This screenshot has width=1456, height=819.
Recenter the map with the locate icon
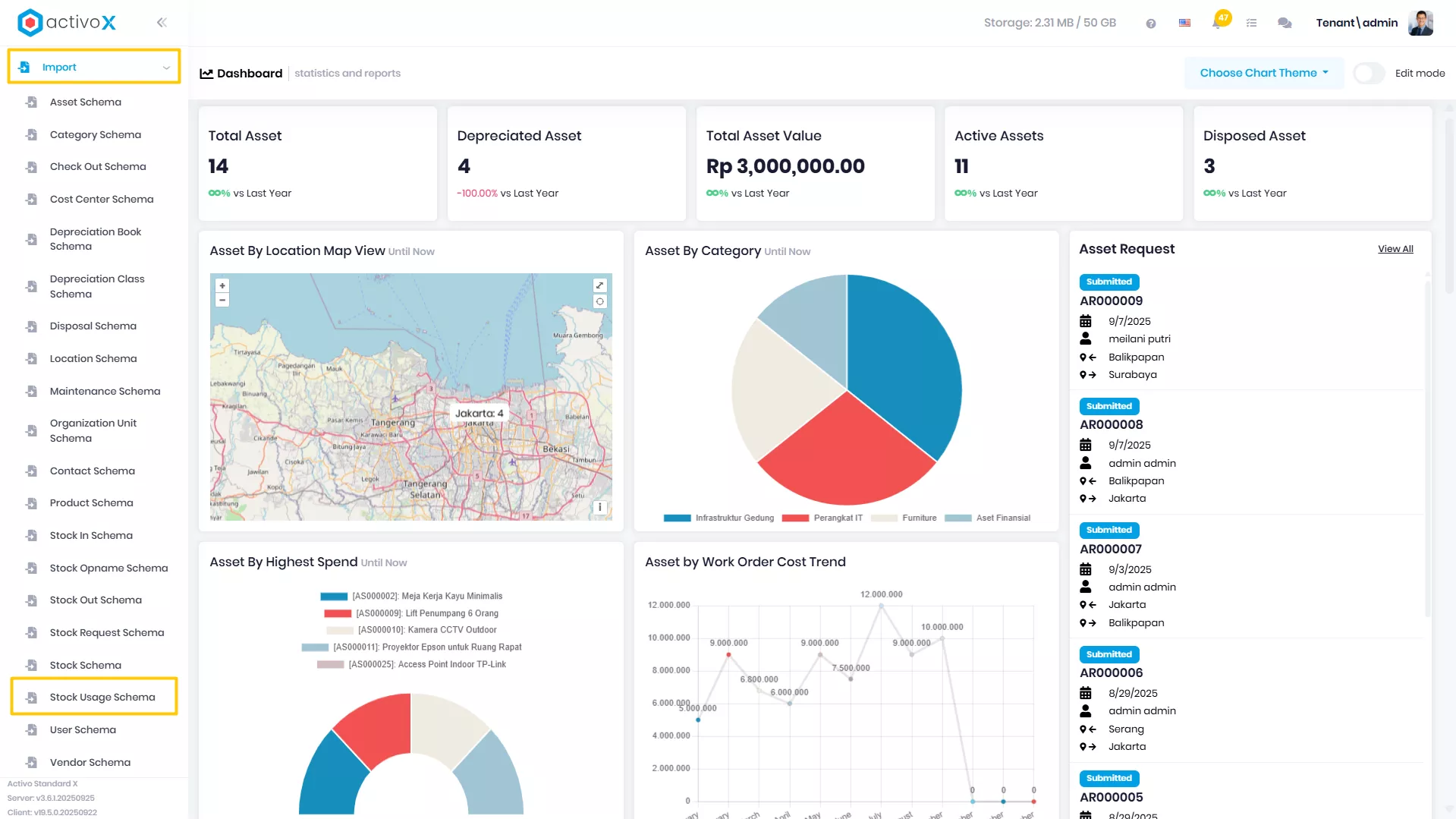(x=600, y=301)
